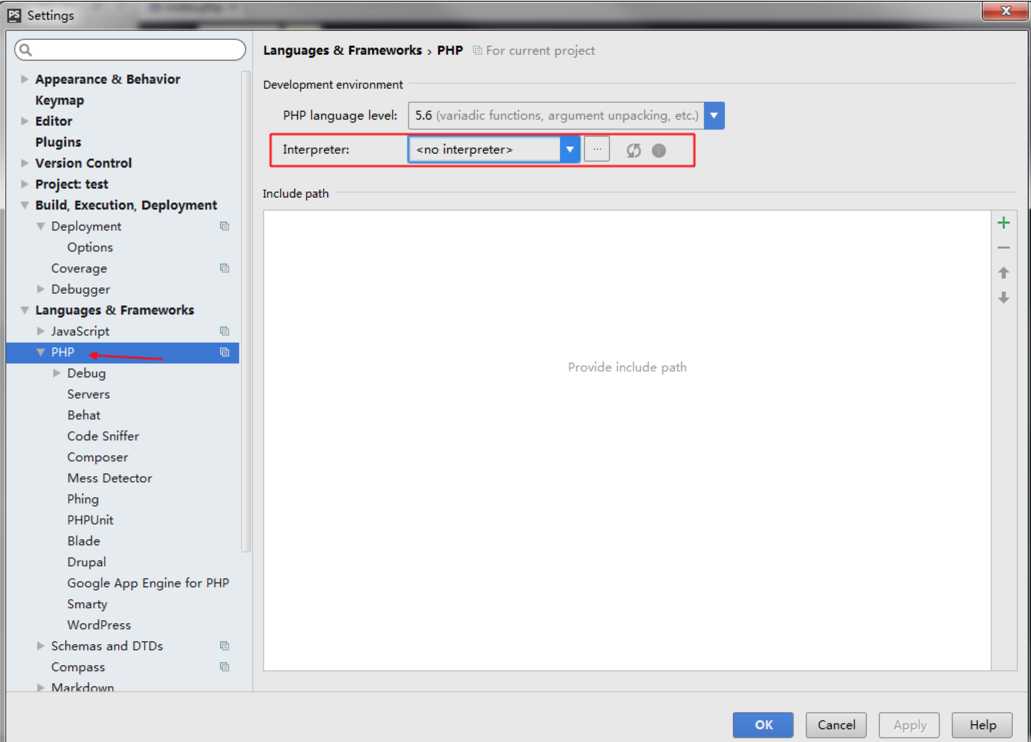Open the interpreter browse ellipsis button
Screen dimensions: 1031x742
(597, 149)
